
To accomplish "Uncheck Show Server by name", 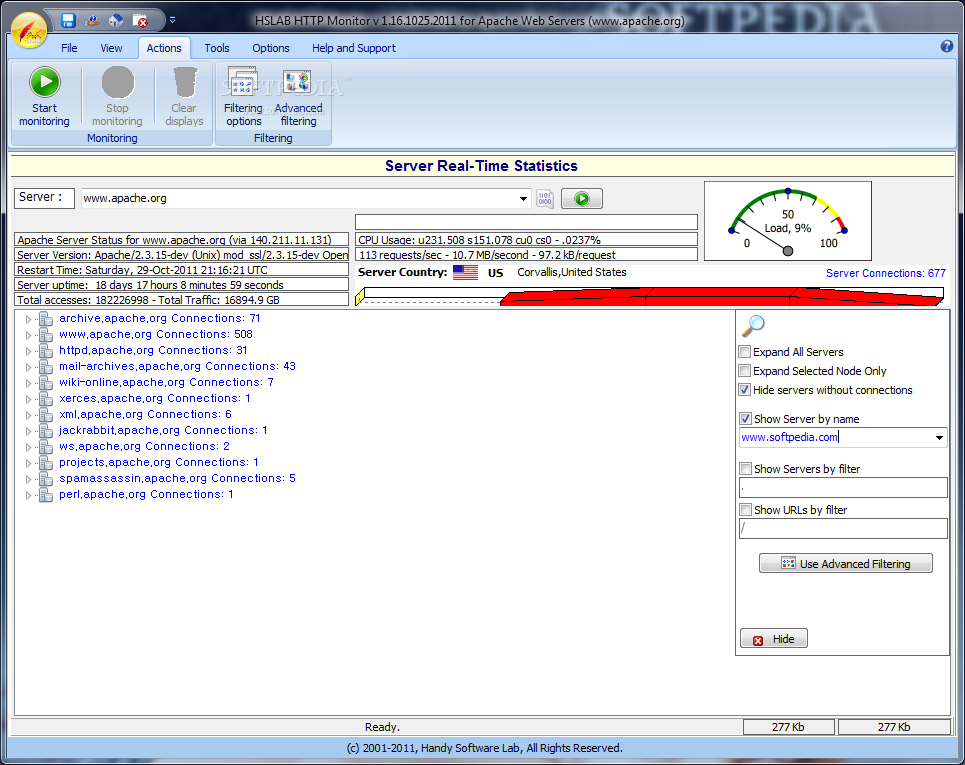I will (745, 419).
